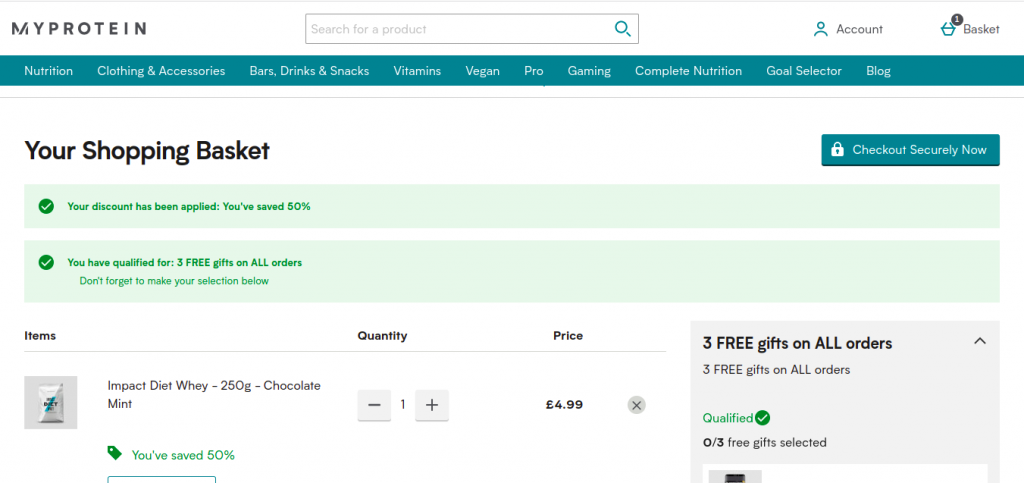Click "3 FREE gifts on ALL orders" panel heading
Screen dimensions: 1024x483
click(797, 343)
